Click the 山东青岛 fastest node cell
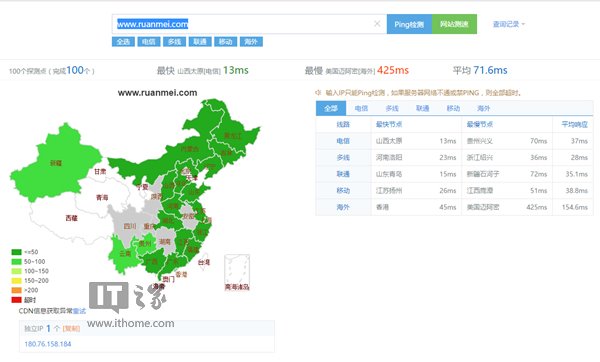The width and height of the screenshot is (600, 362). (389, 174)
